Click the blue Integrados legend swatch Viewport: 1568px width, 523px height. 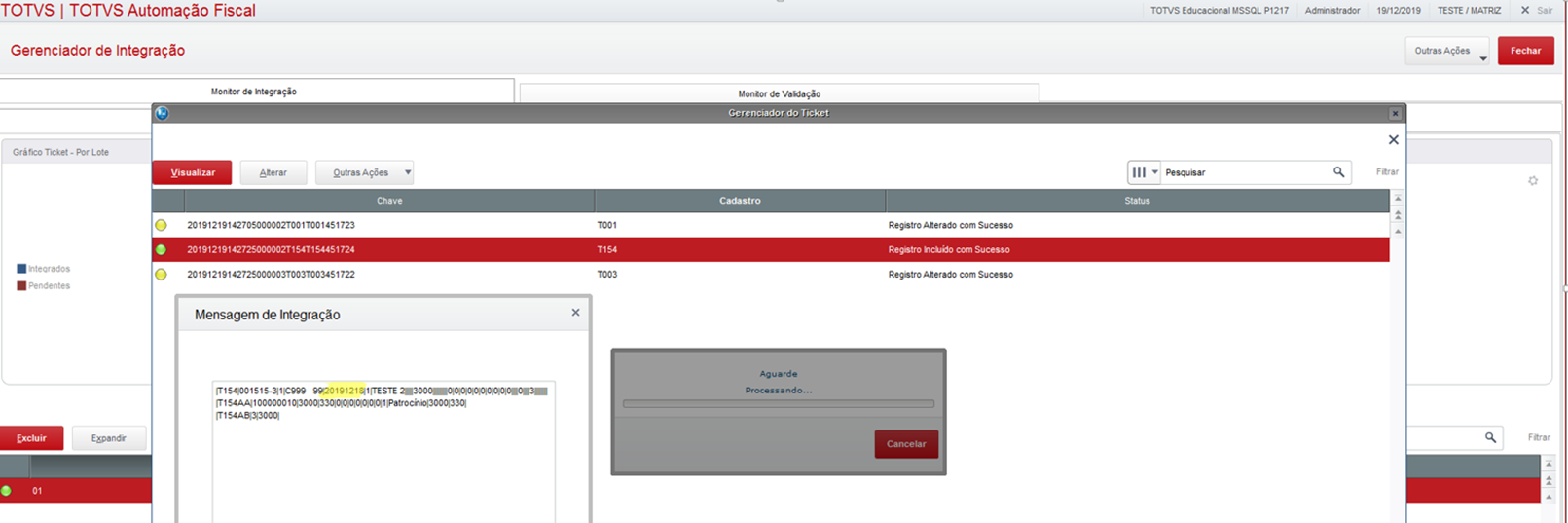(x=21, y=269)
